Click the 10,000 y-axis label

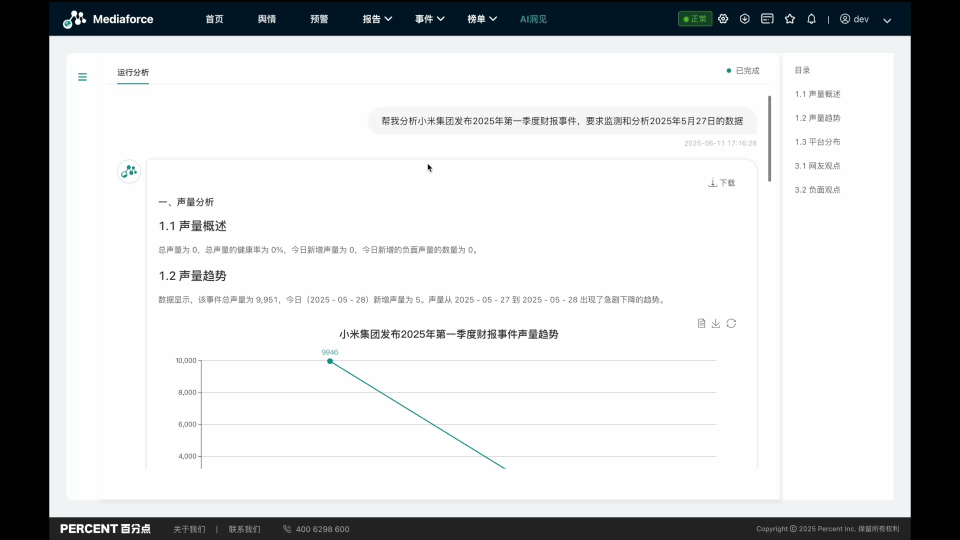(186, 361)
